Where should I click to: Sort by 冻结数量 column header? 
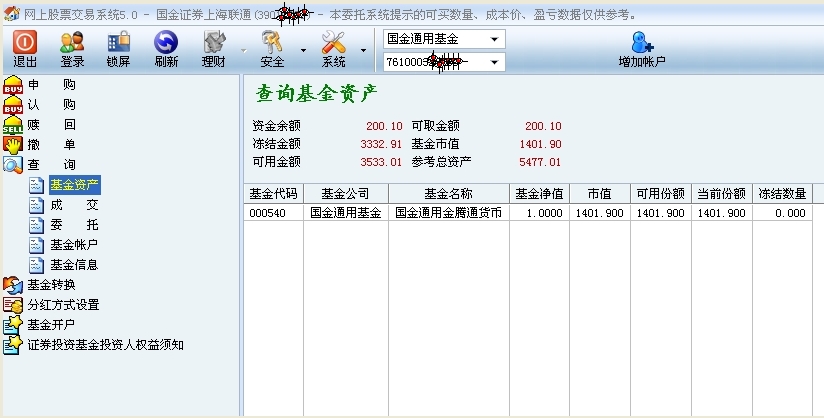coord(782,194)
